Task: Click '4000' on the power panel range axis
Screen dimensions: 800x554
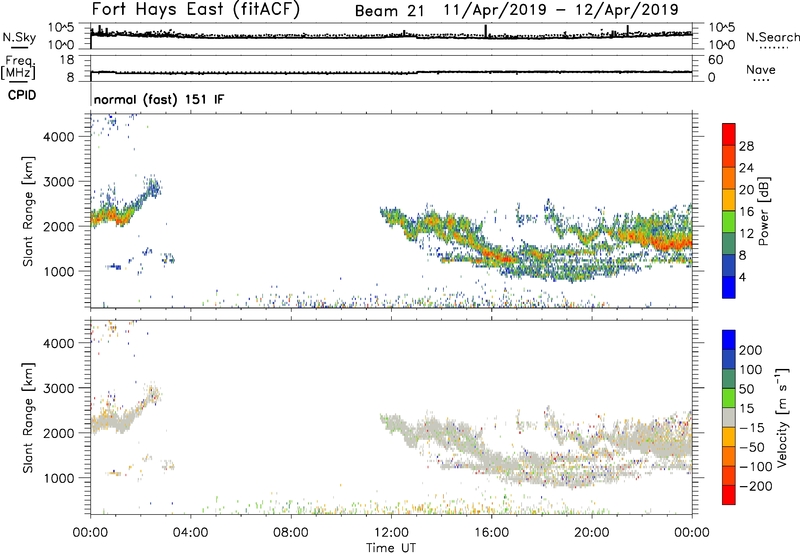Action: coord(59,137)
